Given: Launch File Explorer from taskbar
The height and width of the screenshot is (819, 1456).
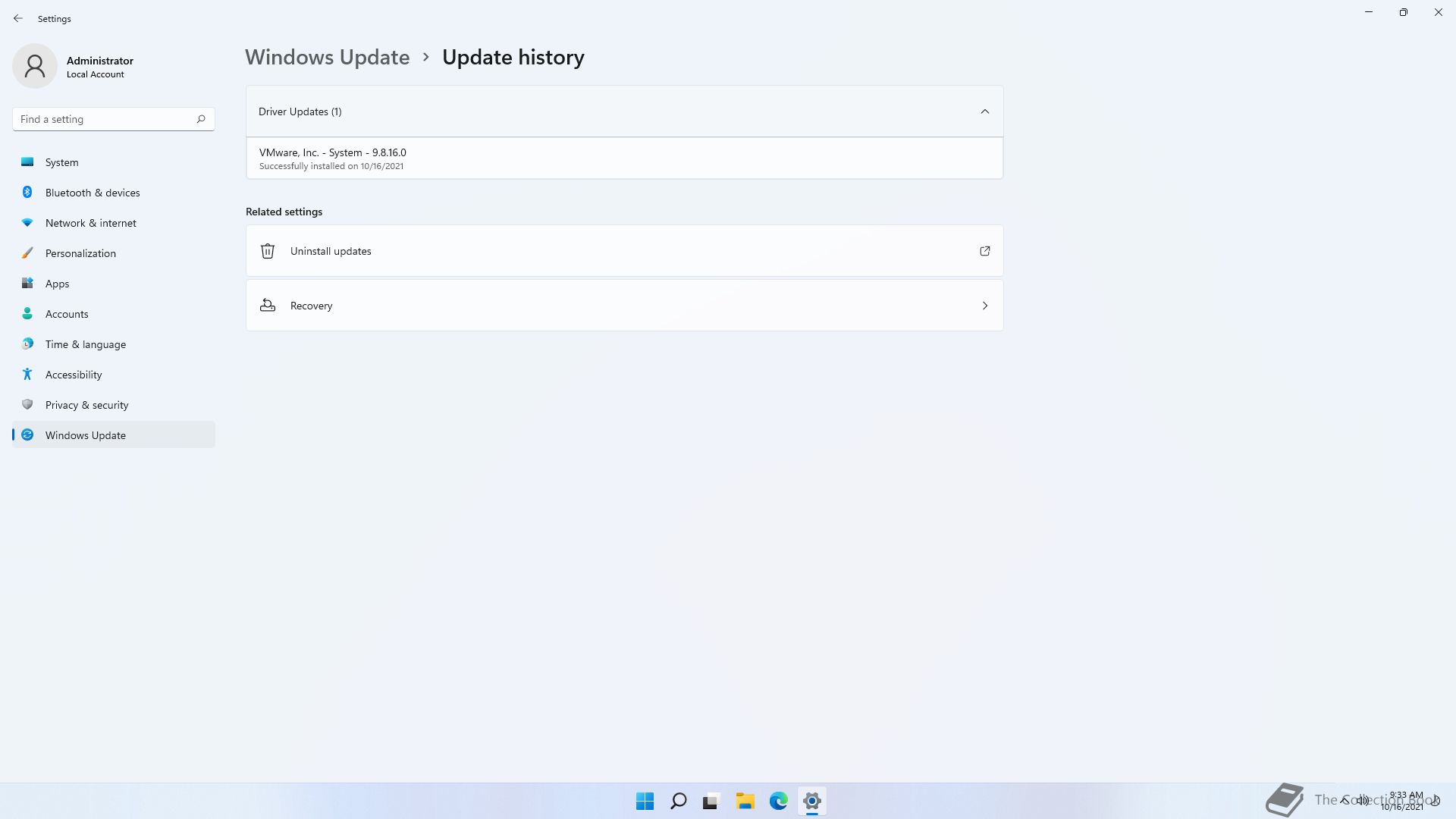Looking at the screenshot, I should [745, 801].
